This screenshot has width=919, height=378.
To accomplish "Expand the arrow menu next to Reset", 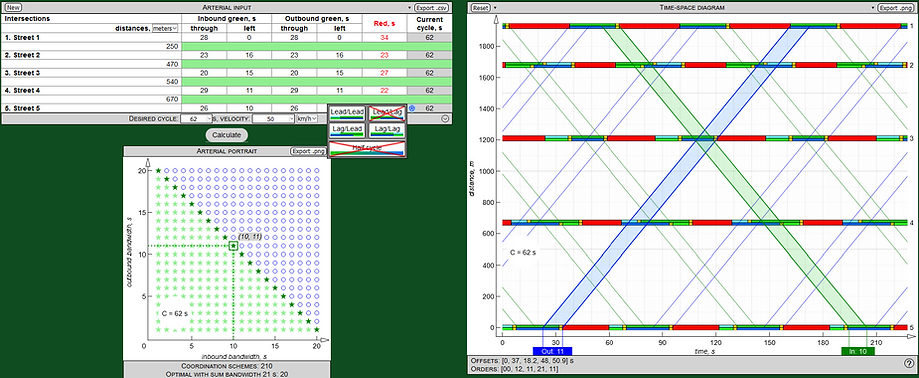I will point(495,8).
